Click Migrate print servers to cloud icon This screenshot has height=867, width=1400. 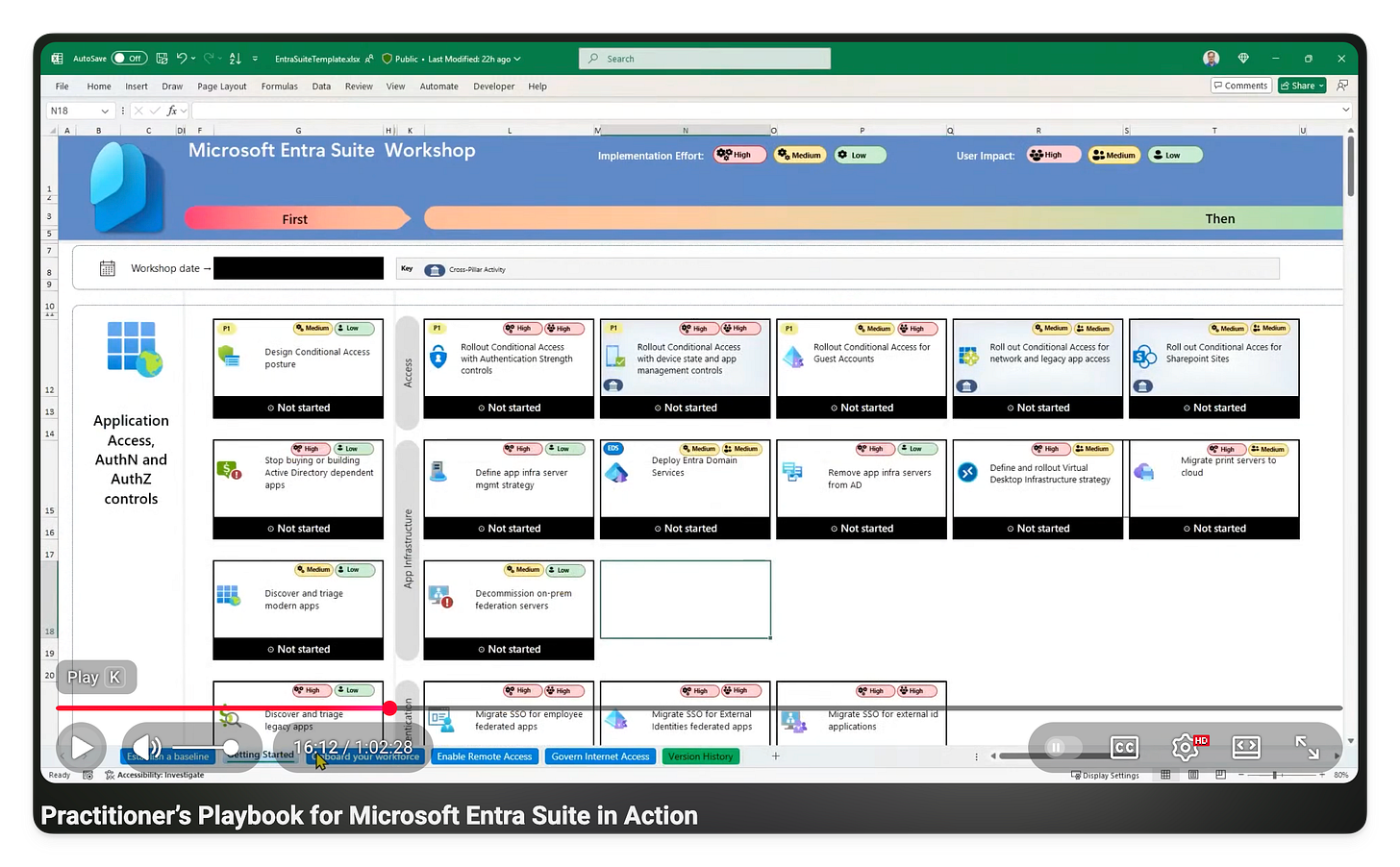coord(1144,472)
